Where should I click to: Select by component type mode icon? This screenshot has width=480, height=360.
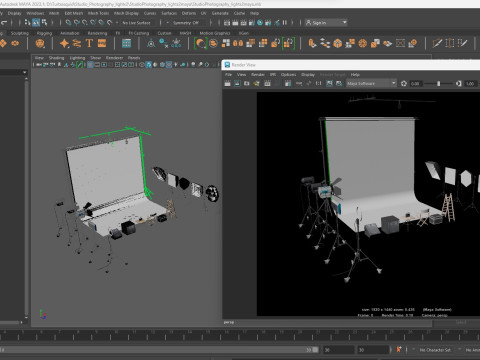(44, 23)
